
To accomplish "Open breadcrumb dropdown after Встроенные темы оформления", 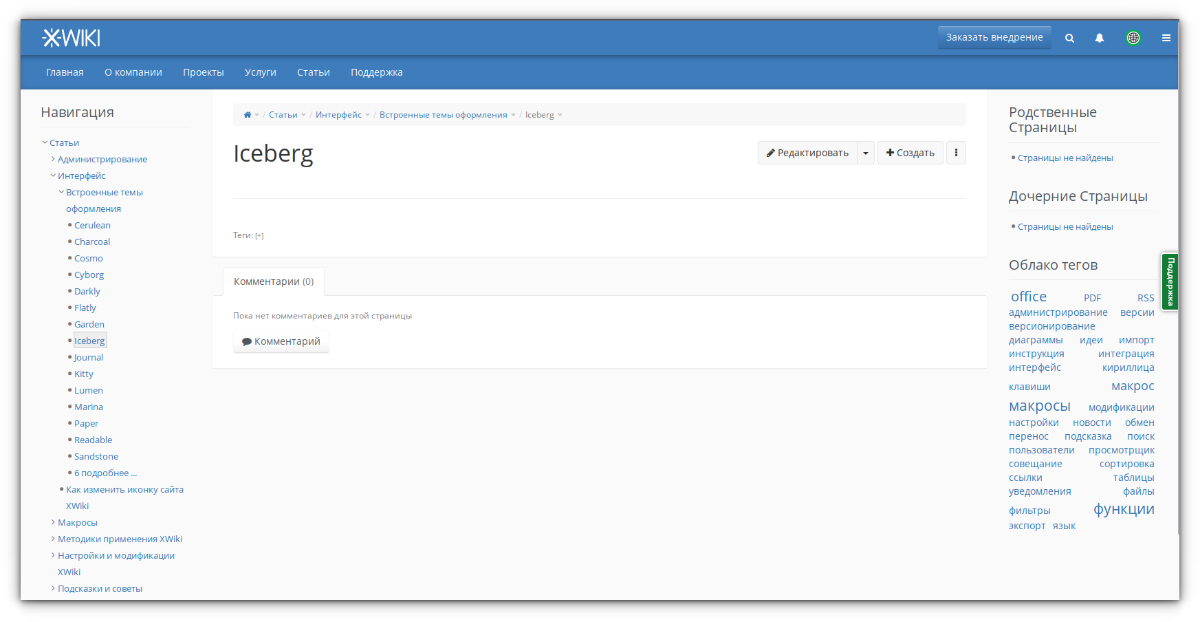I will (x=514, y=115).
